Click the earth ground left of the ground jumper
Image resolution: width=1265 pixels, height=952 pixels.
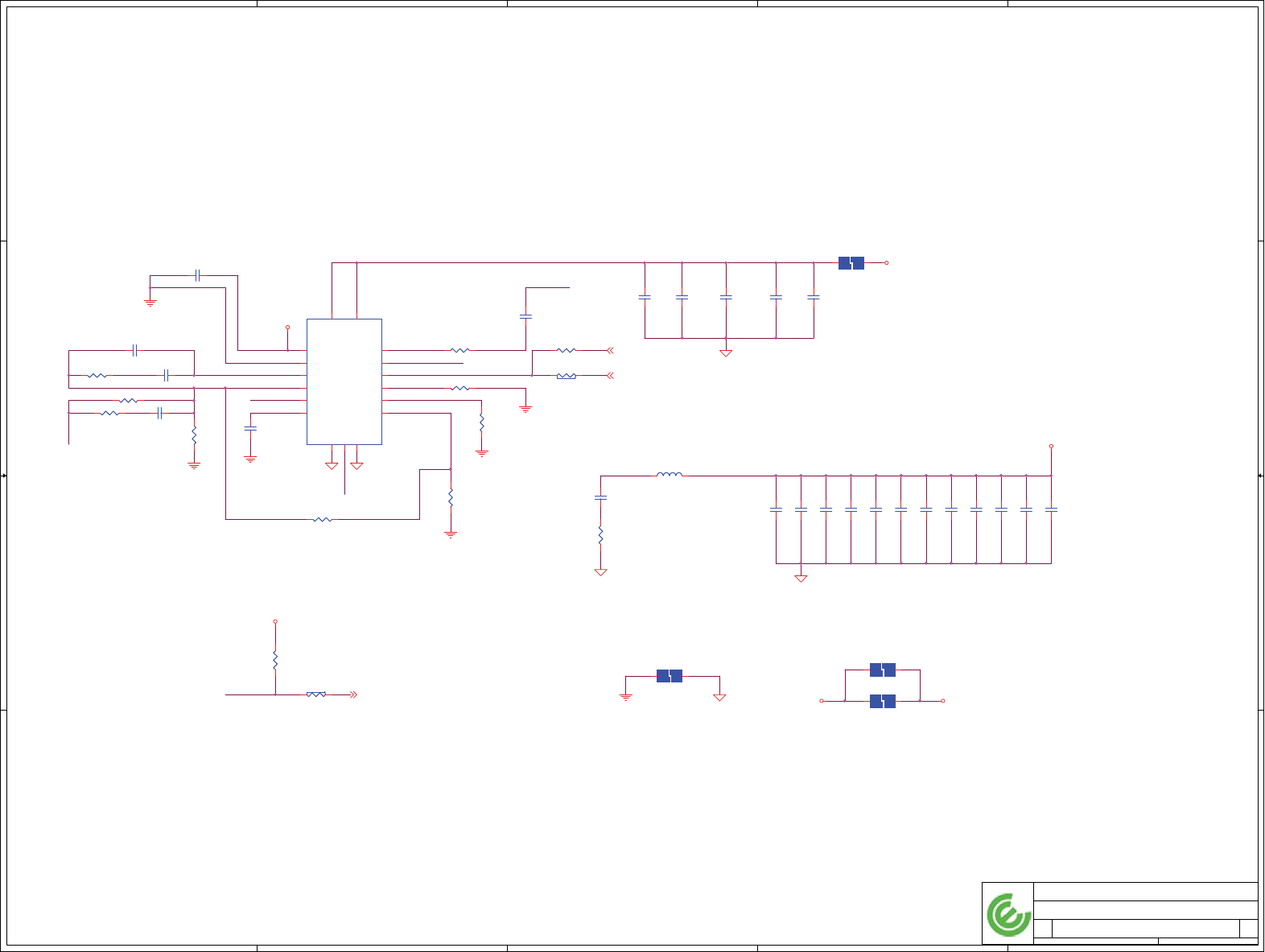(625, 697)
